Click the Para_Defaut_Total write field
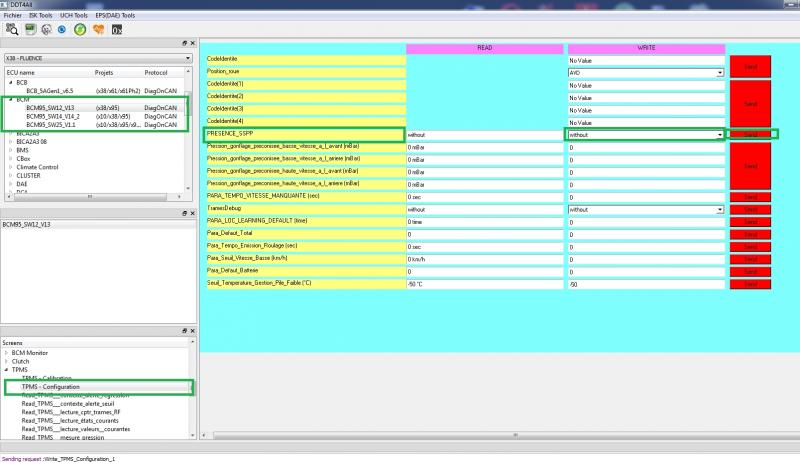 click(x=646, y=235)
